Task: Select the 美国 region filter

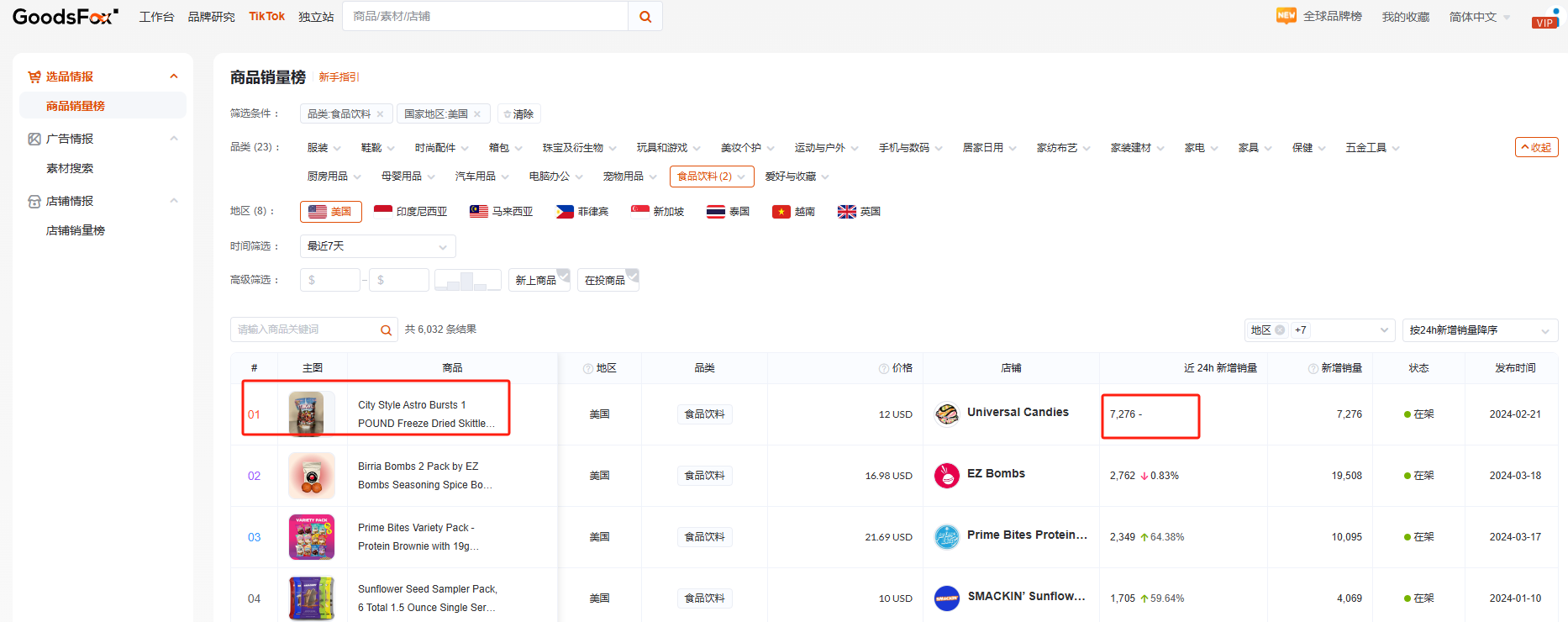Action: pos(331,212)
